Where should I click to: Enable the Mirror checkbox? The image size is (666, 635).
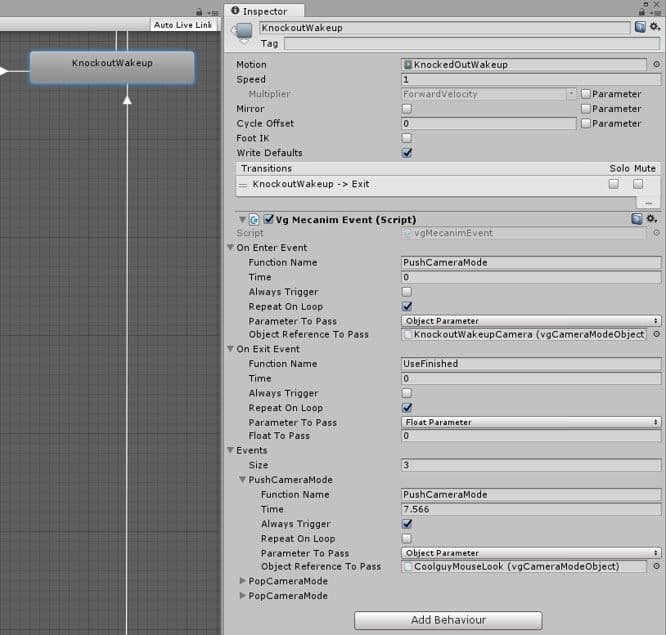tap(407, 109)
